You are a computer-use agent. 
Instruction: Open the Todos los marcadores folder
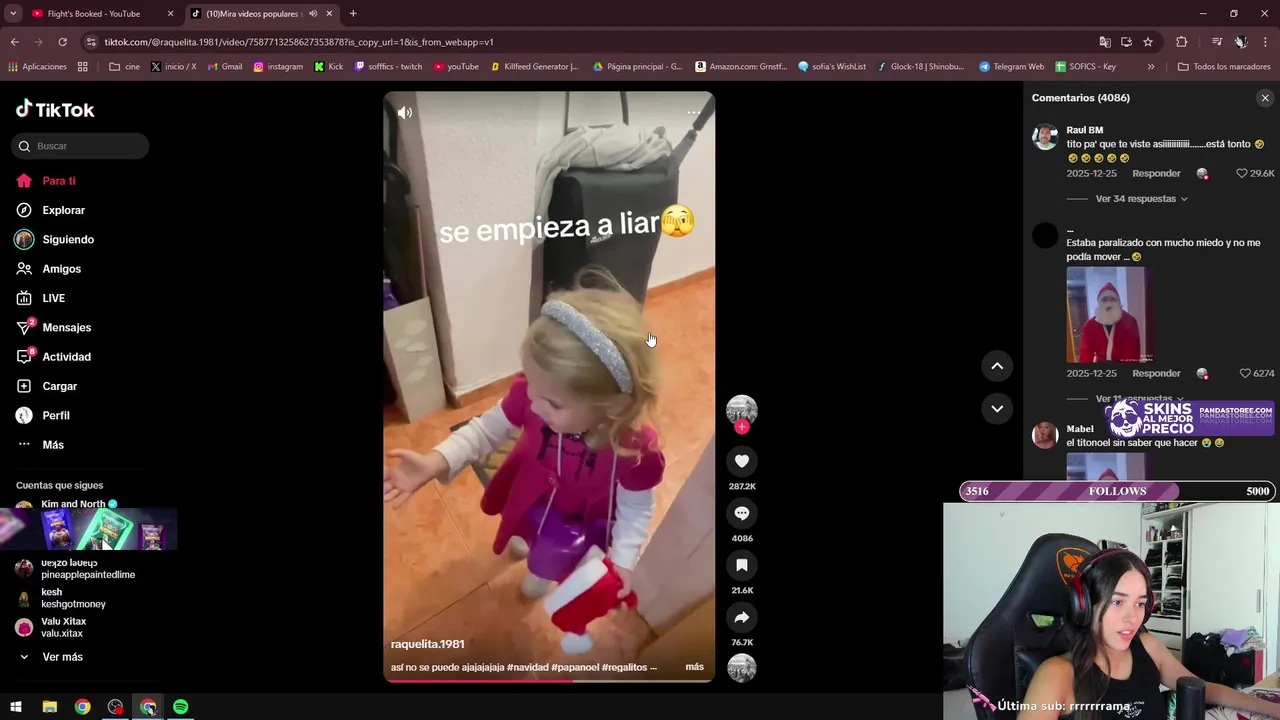[1224, 67]
